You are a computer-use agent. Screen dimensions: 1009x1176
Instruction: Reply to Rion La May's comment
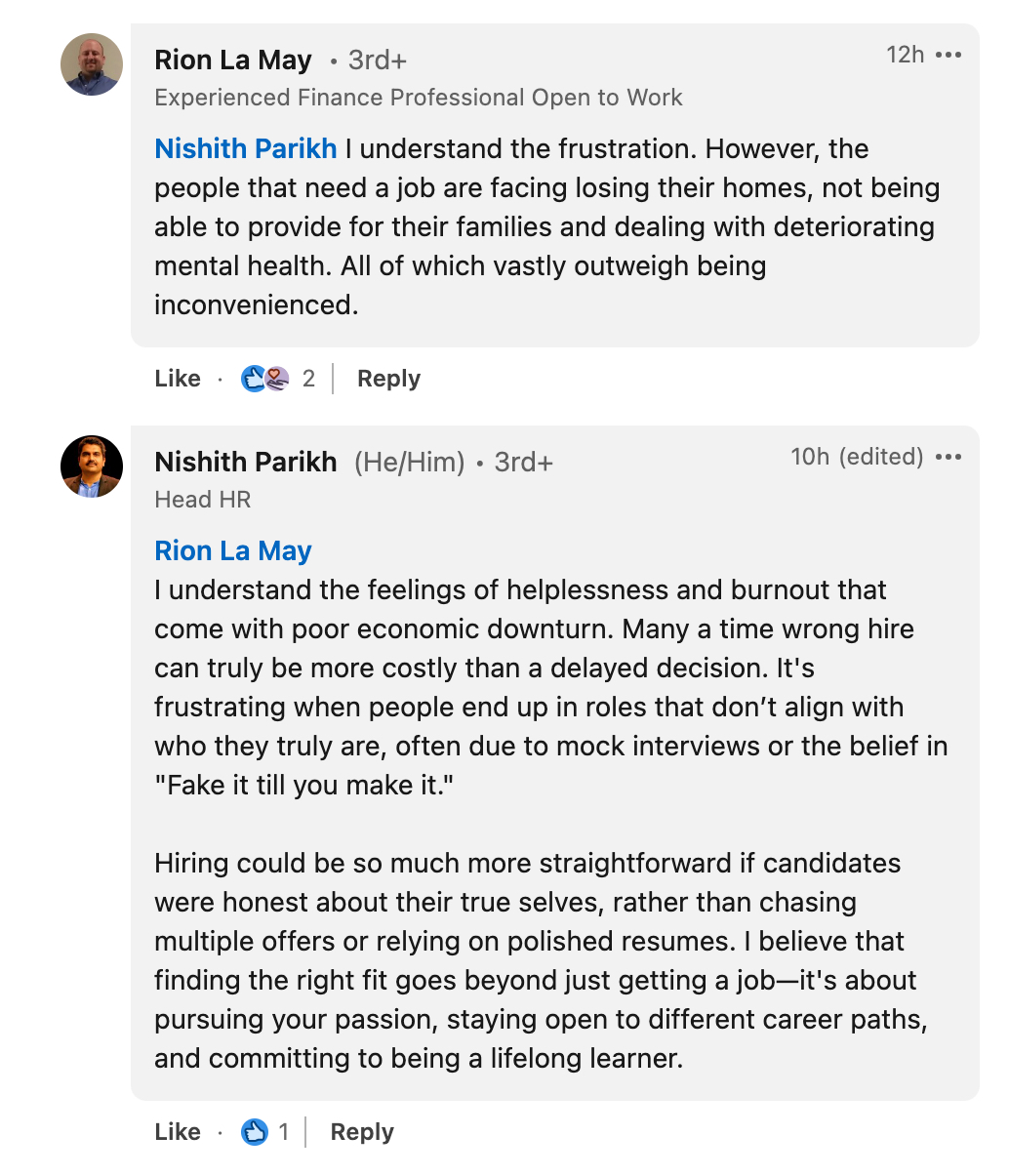click(387, 378)
